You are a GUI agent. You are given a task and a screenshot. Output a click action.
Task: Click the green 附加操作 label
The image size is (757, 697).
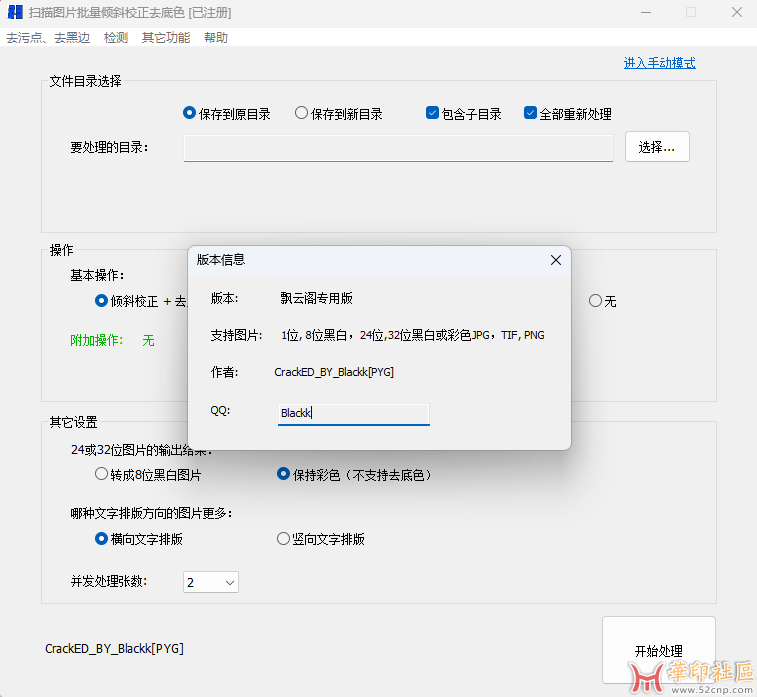pos(97,340)
